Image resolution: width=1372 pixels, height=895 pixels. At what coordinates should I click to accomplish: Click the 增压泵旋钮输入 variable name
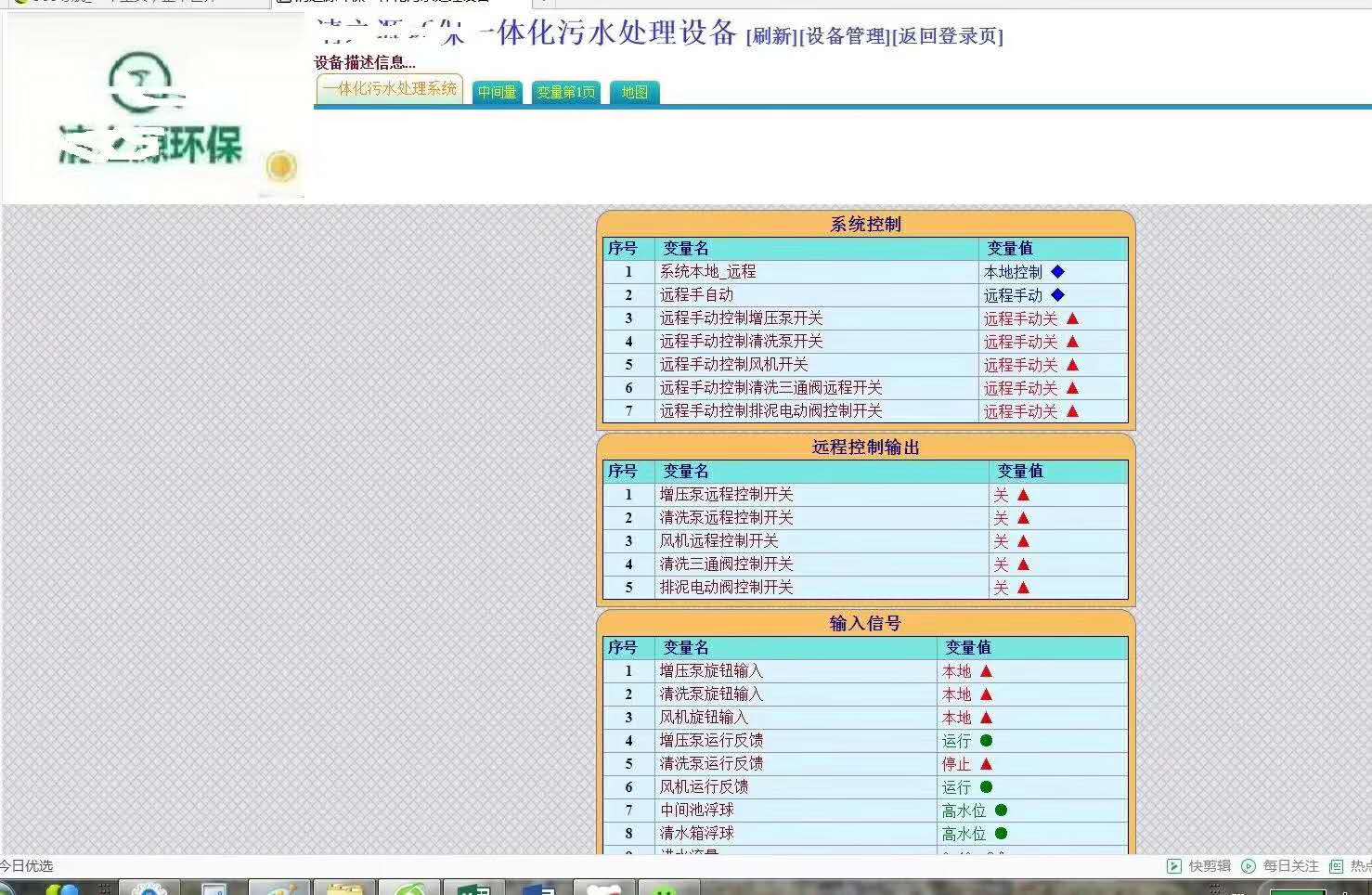[x=712, y=671]
